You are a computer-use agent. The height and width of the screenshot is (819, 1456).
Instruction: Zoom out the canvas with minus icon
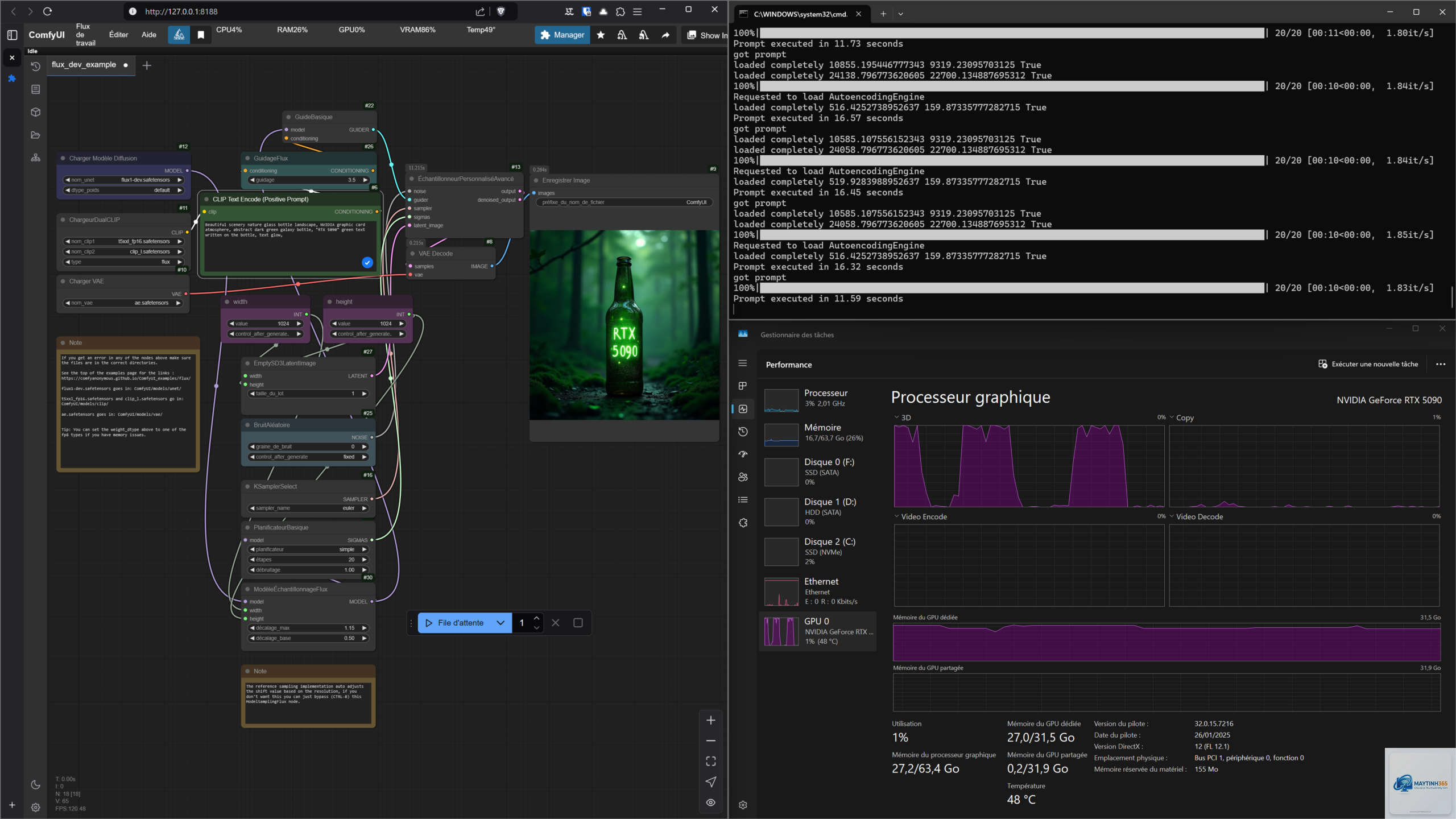click(711, 741)
